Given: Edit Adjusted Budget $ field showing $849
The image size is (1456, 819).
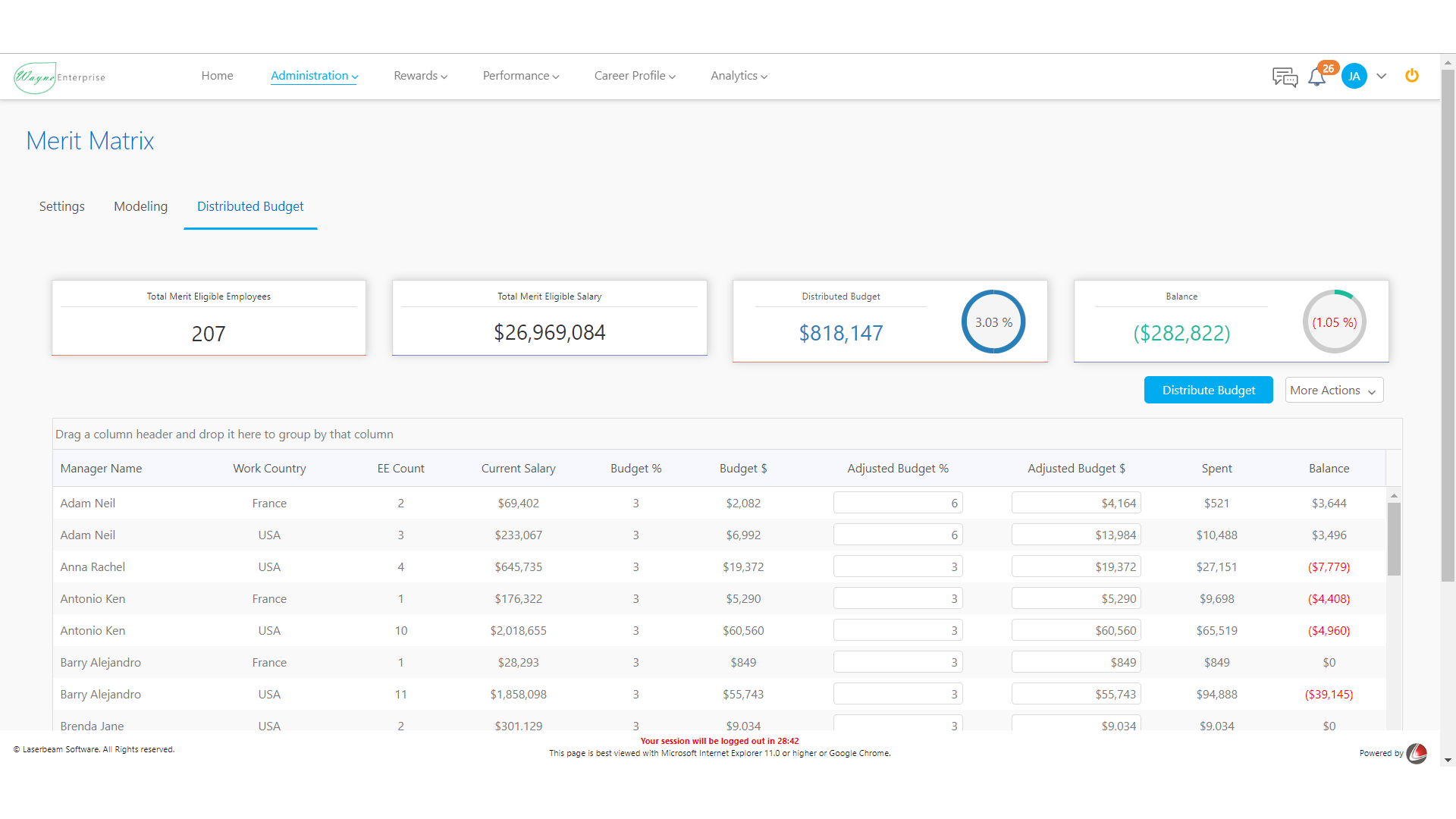Looking at the screenshot, I should (x=1076, y=662).
